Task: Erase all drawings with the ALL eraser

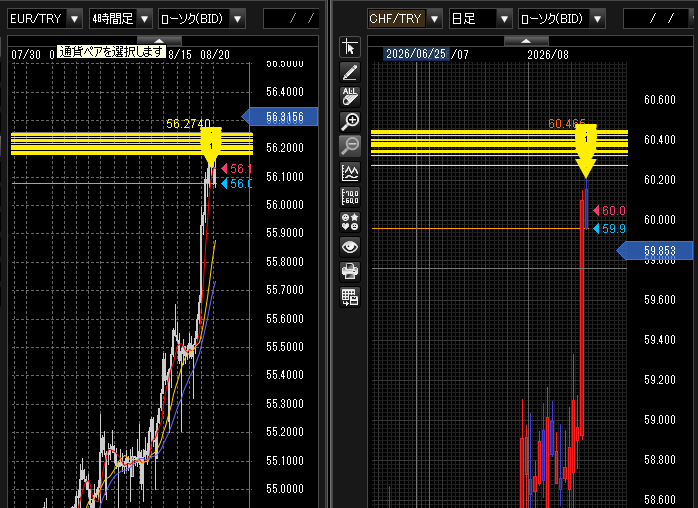Action: [x=350, y=97]
